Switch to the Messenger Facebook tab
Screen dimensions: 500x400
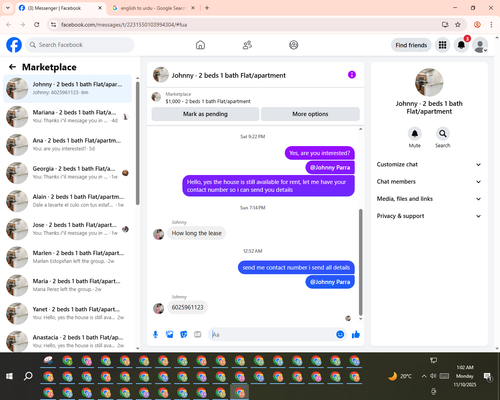(x=60, y=8)
